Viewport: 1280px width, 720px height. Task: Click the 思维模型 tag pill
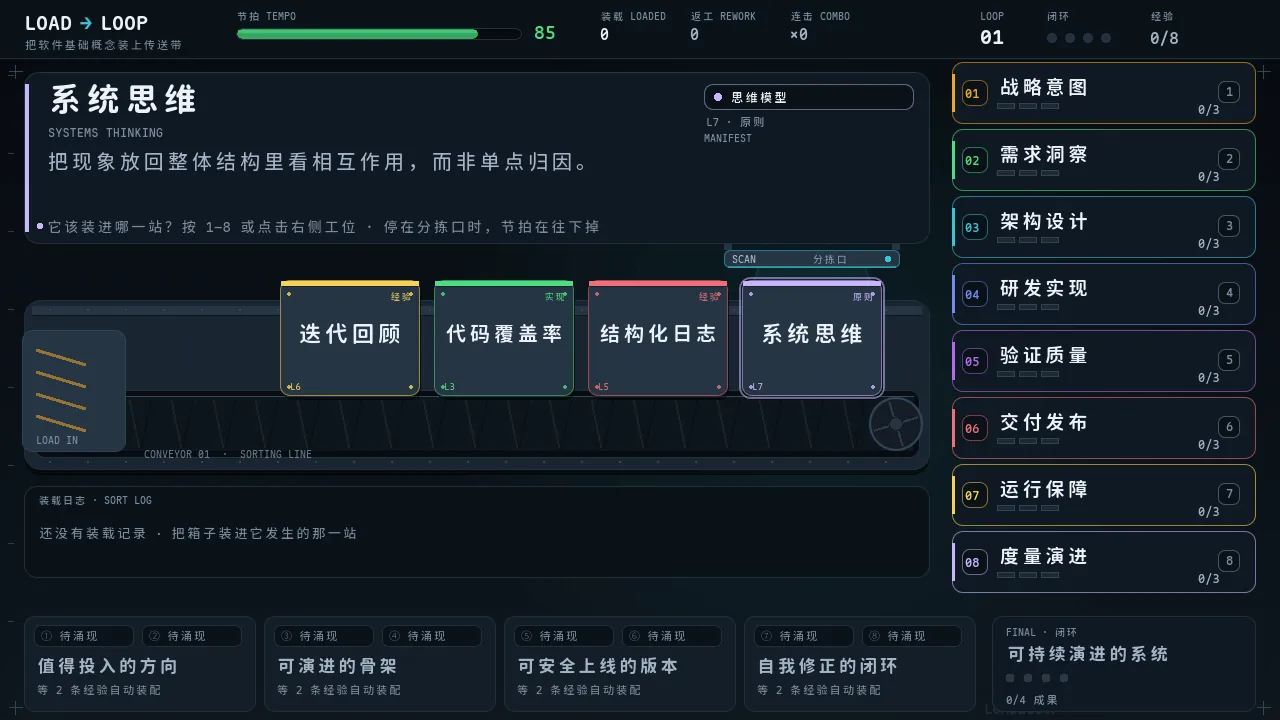pyautogui.click(x=809, y=97)
